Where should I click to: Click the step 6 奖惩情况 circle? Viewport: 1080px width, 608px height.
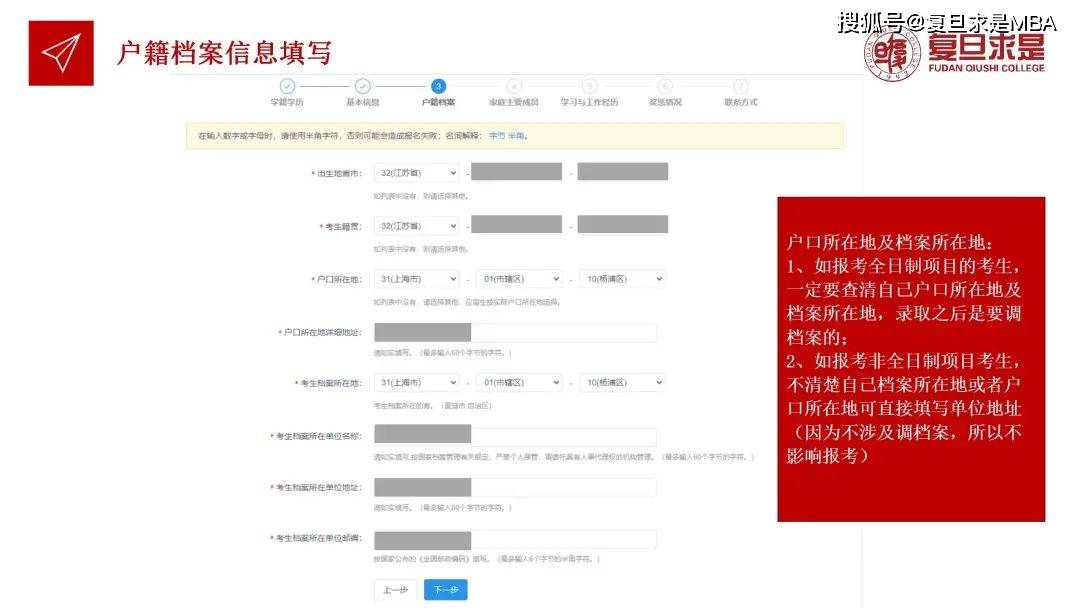665,87
